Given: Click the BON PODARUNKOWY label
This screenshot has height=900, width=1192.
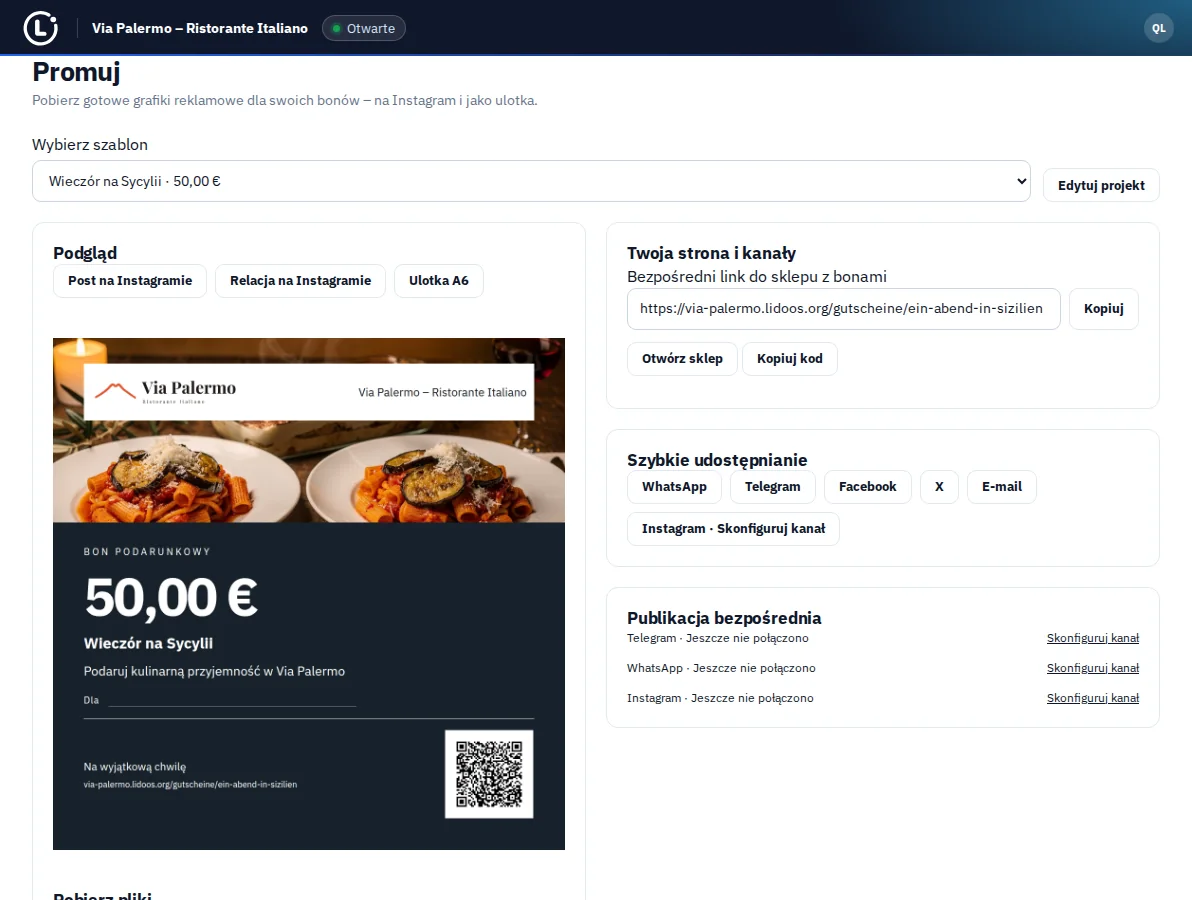Looking at the screenshot, I should click(x=147, y=552).
